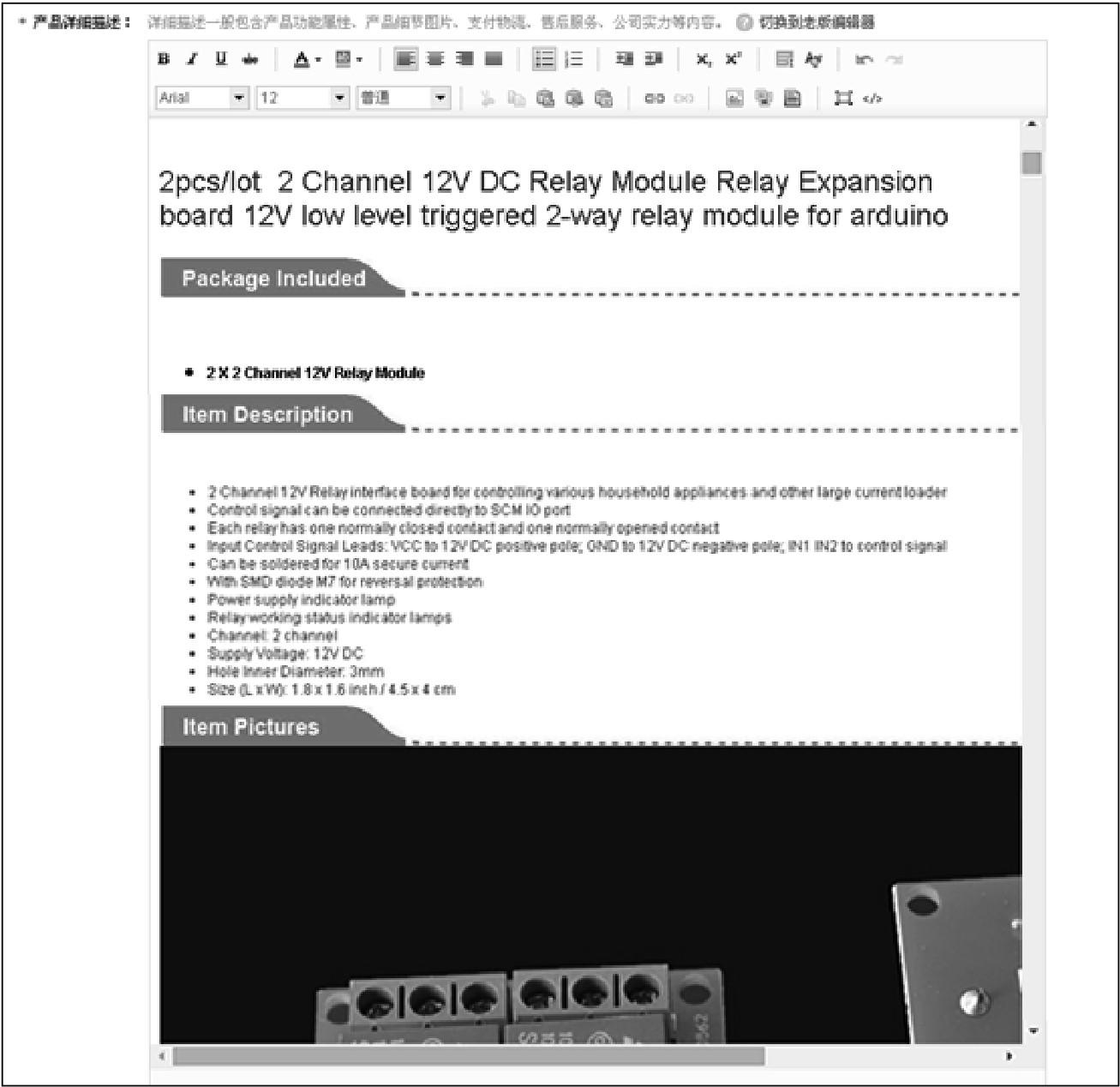Click the 'Power supply indicator lamp' line
Viewport: 1120px width, 1087px height.
click(x=301, y=599)
